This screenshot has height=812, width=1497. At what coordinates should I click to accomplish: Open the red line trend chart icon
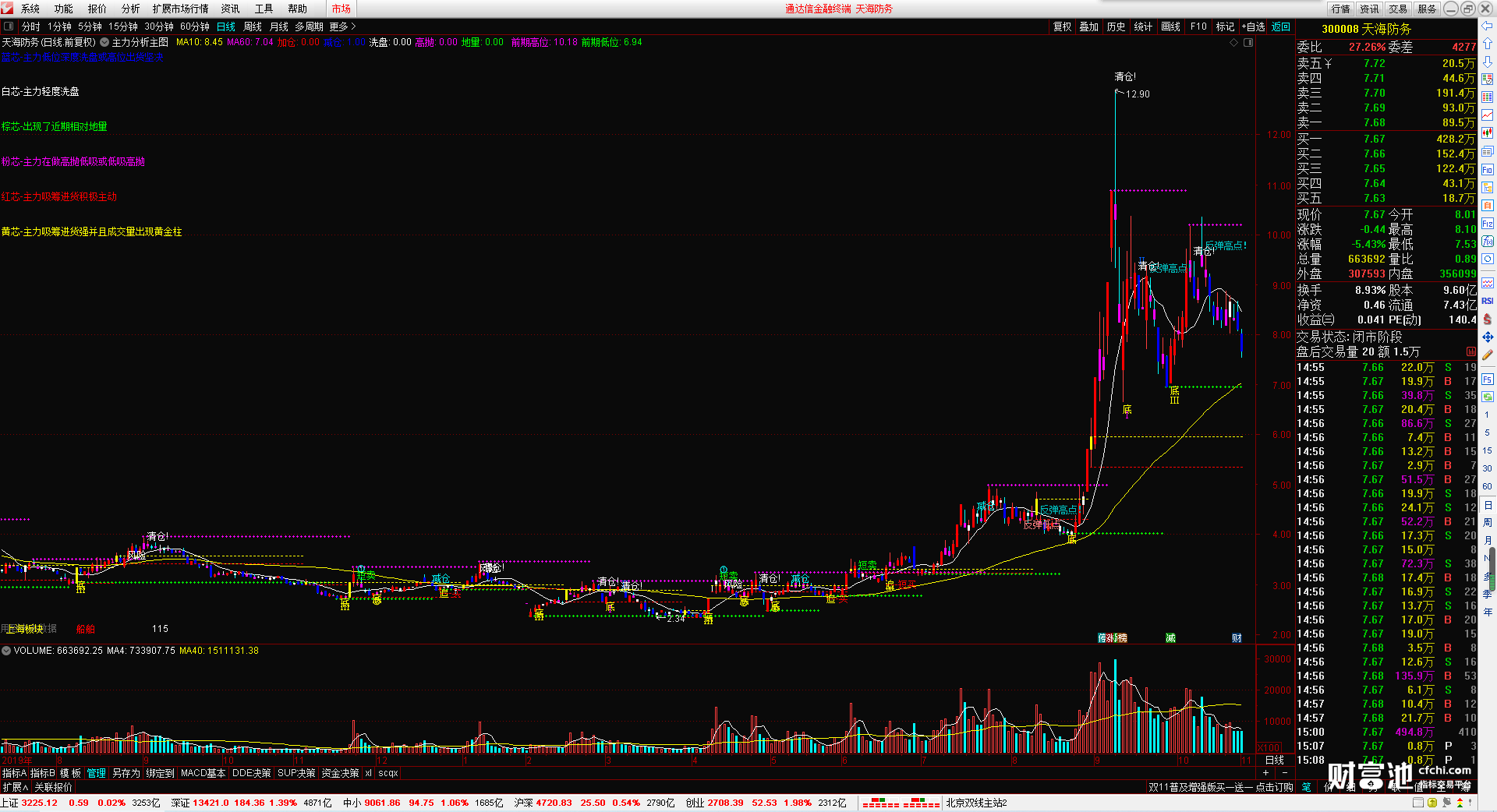coord(1488,115)
